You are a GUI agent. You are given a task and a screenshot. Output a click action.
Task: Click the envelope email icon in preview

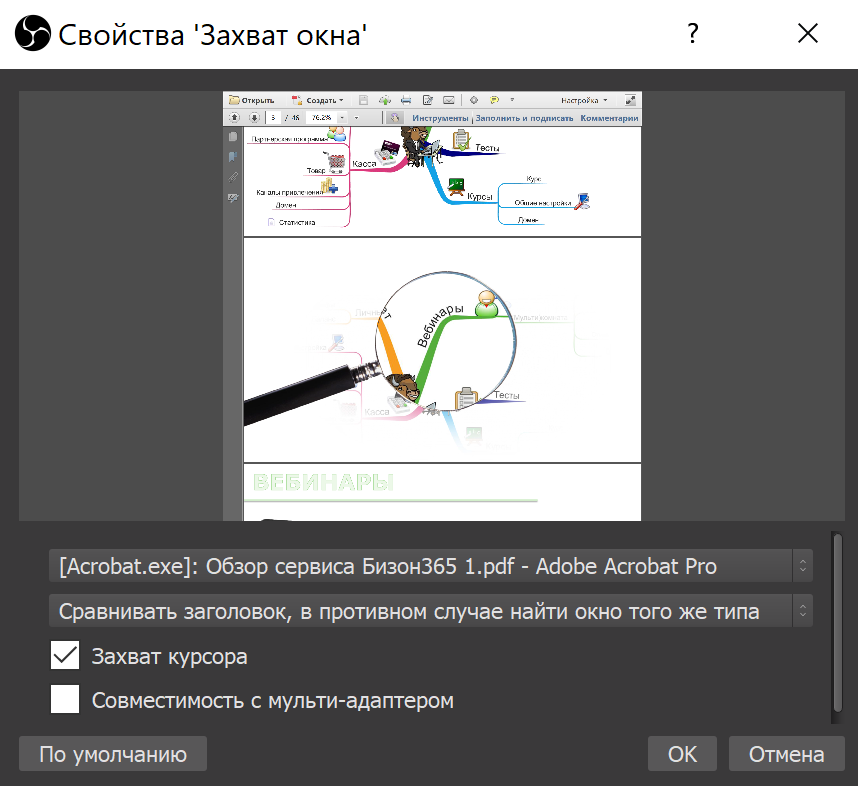pyautogui.click(x=449, y=100)
